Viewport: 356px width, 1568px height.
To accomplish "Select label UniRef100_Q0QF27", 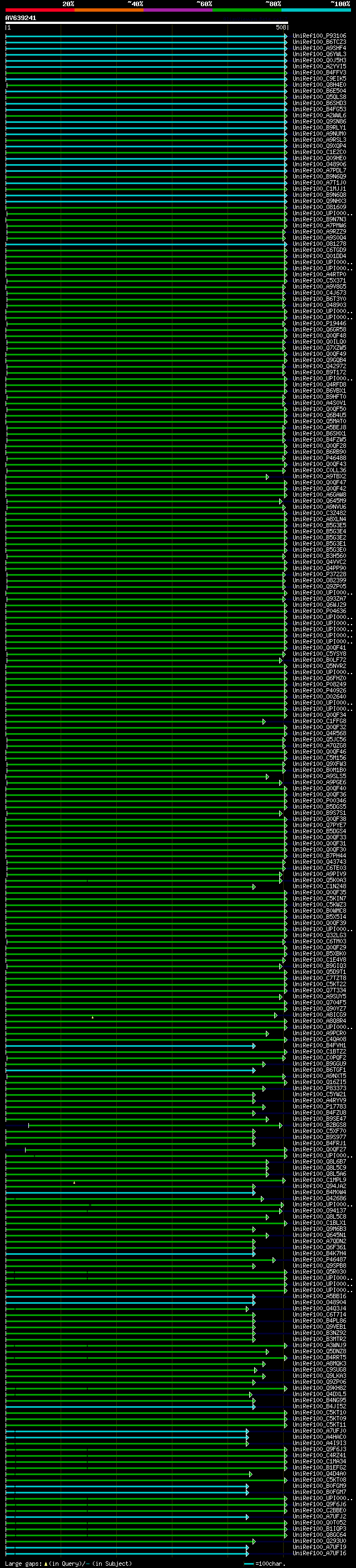I will [319, 1149].
